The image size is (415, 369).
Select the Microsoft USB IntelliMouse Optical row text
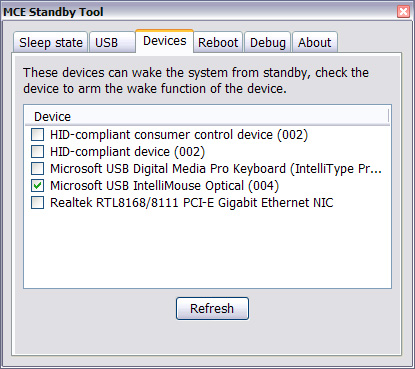coord(164,186)
